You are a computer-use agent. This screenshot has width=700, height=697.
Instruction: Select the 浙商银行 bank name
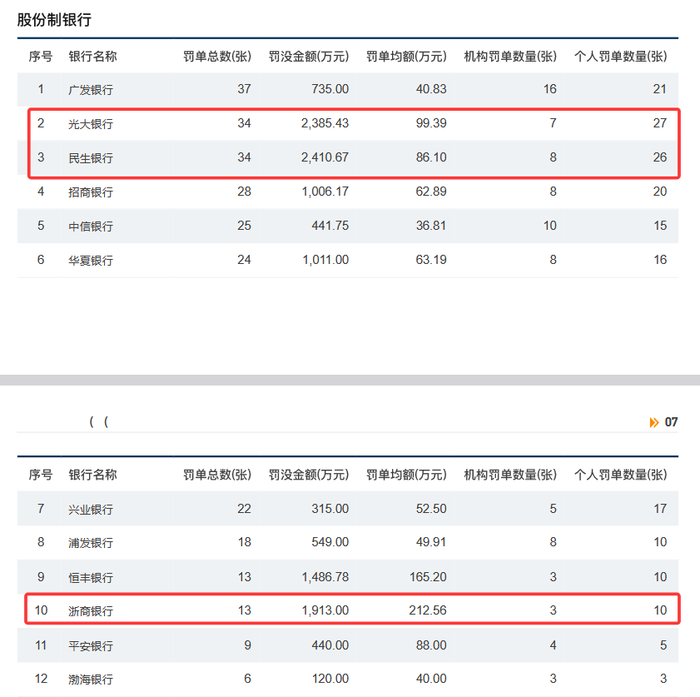(91, 611)
